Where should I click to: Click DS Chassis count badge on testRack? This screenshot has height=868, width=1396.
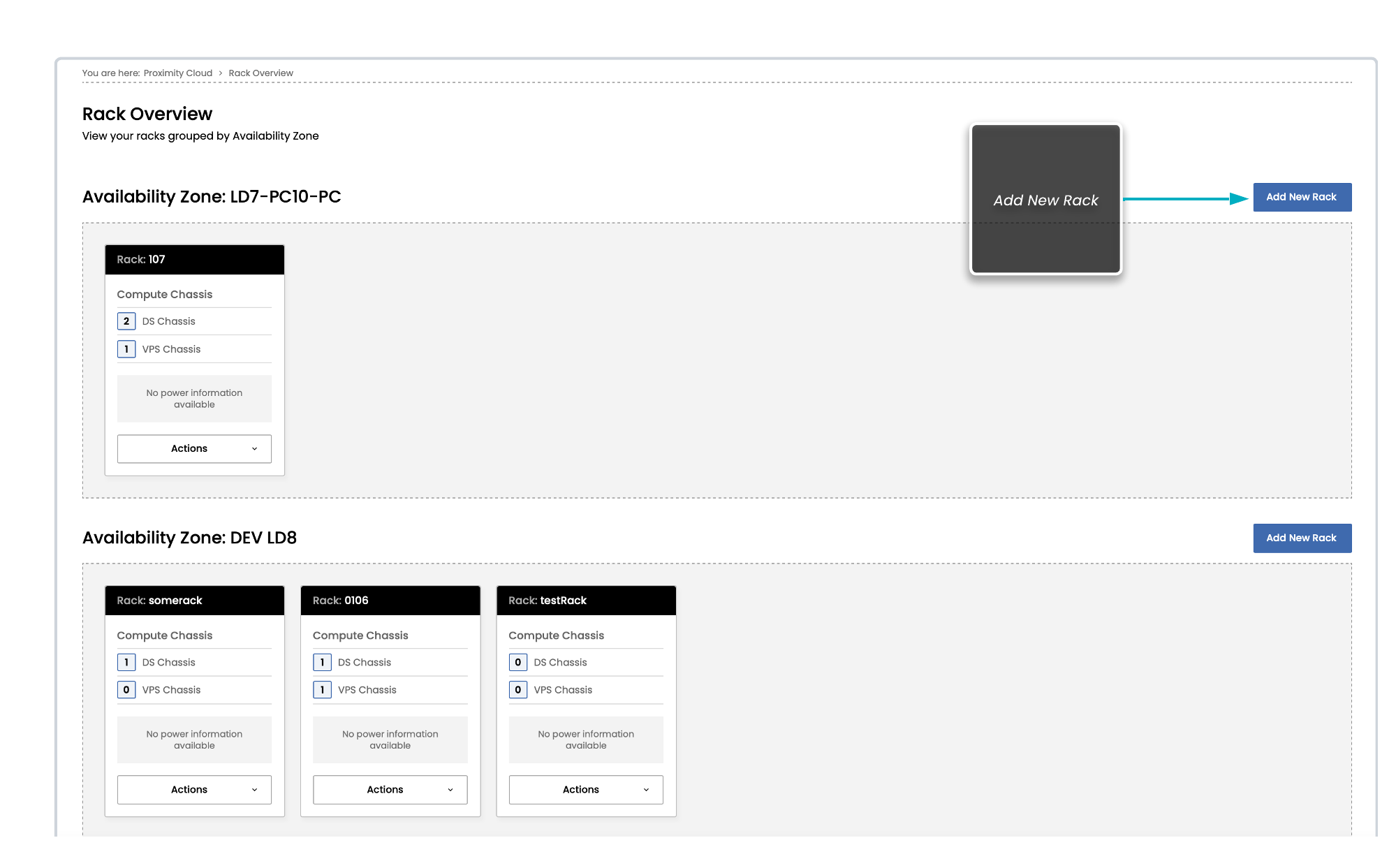point(517,662)
